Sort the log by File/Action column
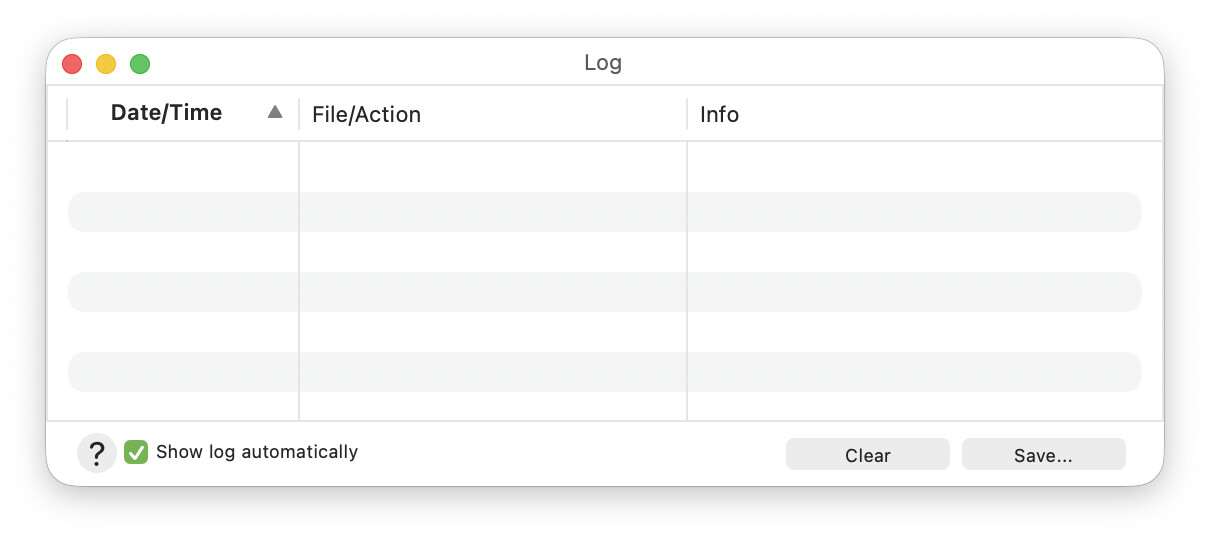The width and height of the screenshot is (1210, 540). pyautogui.click(x=366, y=115)
